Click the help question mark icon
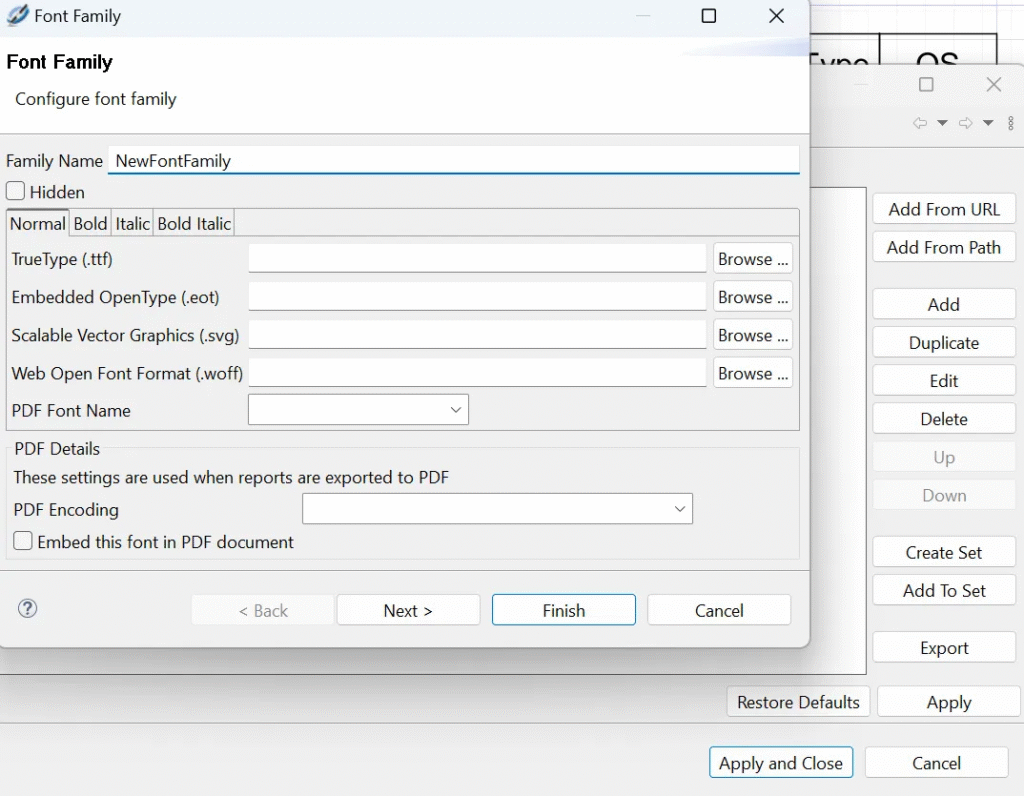This screenshot has width=1024, height=796. pyautogui.click(x=27, y=609)
